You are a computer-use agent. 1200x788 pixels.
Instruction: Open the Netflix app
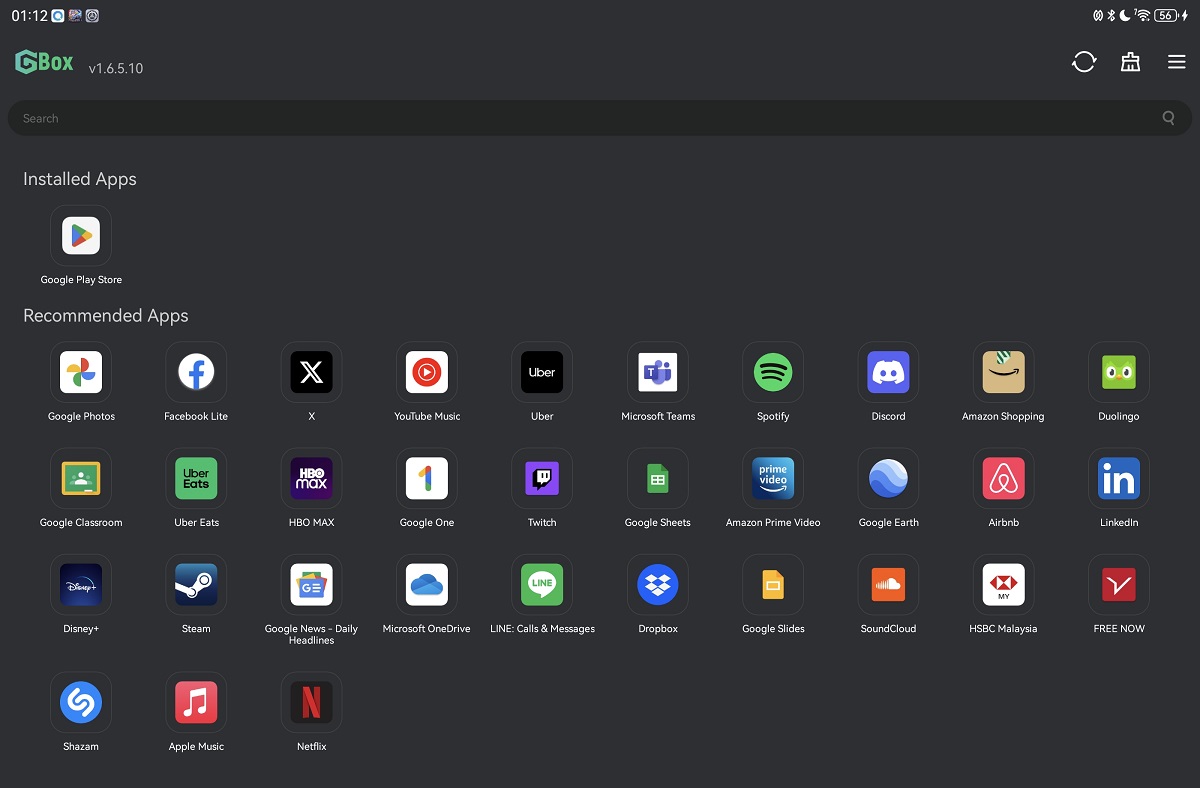312,702
